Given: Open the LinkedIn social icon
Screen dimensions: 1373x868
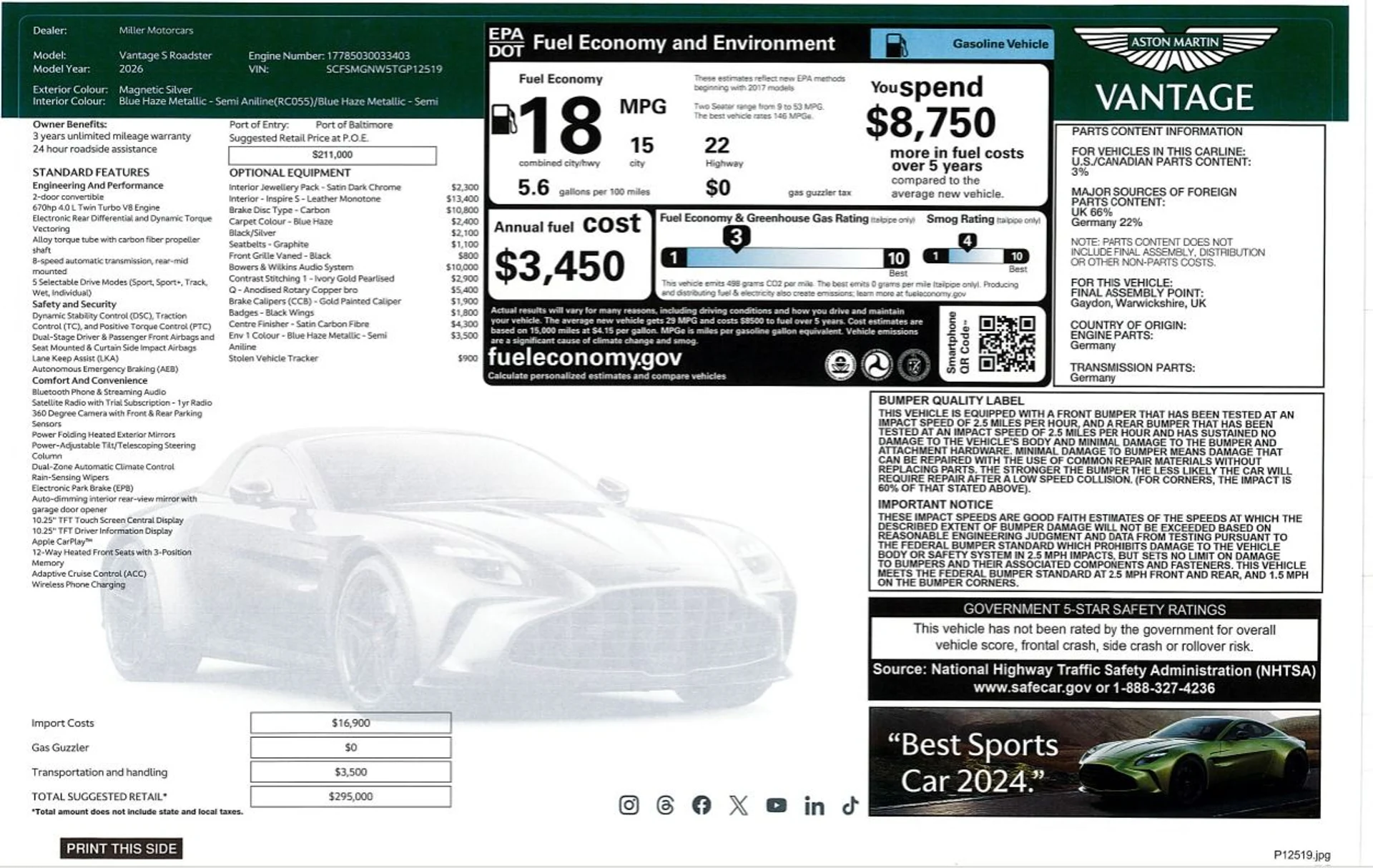Looking at the screenshot, I should [814, 806].
